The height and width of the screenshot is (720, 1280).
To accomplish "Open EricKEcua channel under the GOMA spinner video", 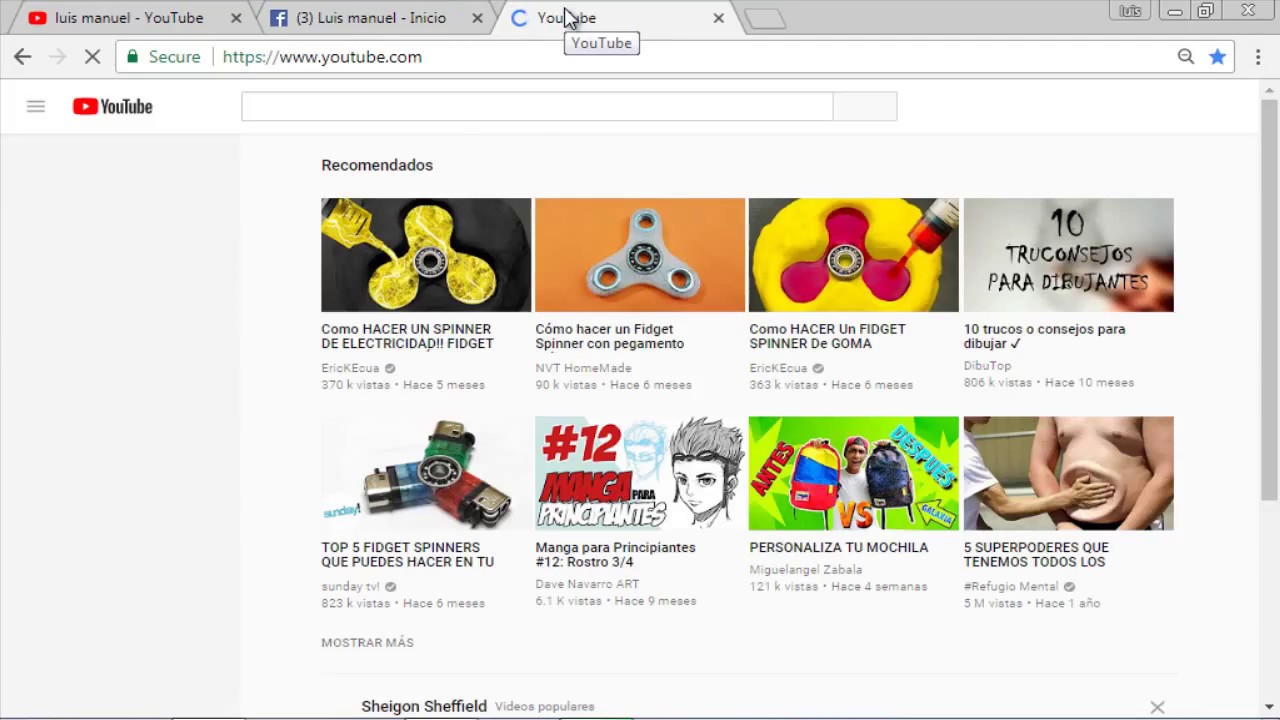I will 778,368.
